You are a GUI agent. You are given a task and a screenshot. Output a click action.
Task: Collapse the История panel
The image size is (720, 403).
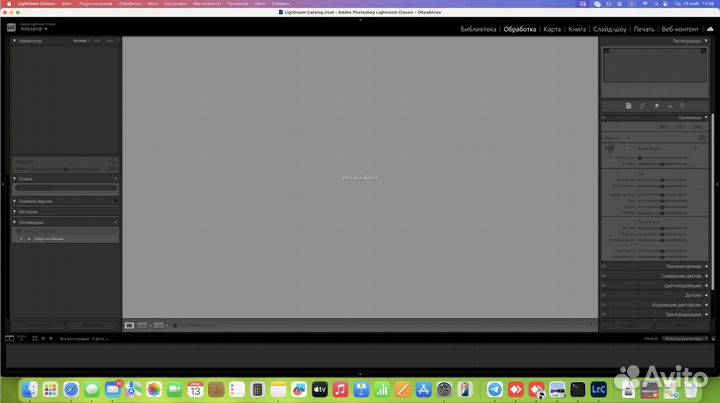pos(14,212)
